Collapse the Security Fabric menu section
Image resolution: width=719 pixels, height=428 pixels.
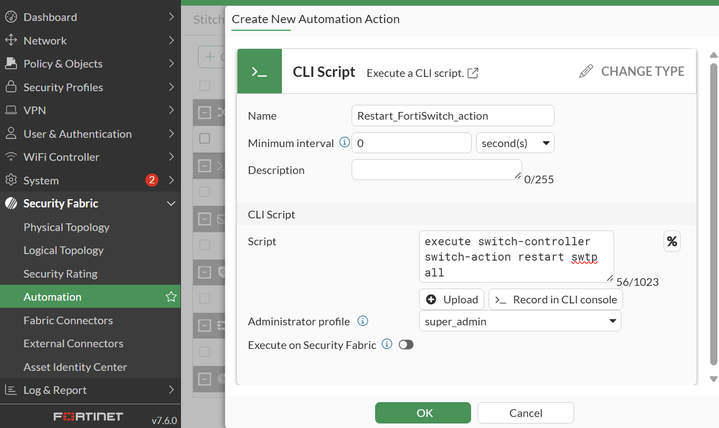pyautogui.click(x=171, y=204)
